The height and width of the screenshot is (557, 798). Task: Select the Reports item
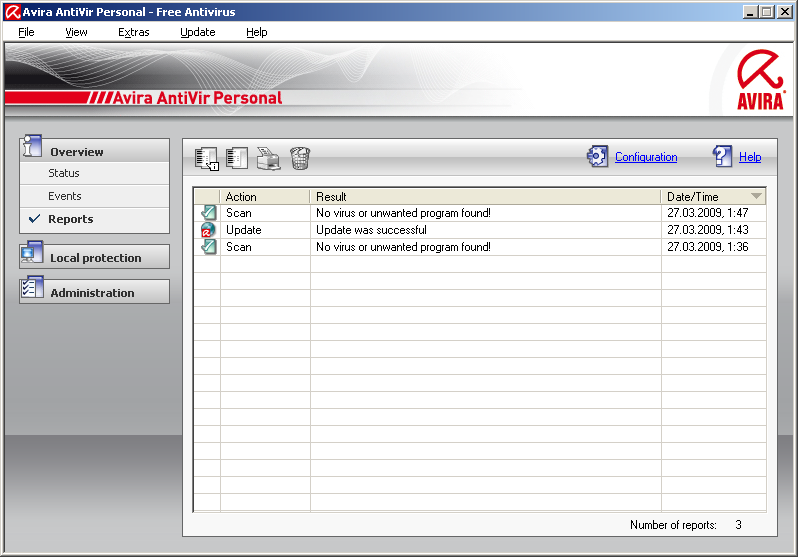tap(95, 219)
